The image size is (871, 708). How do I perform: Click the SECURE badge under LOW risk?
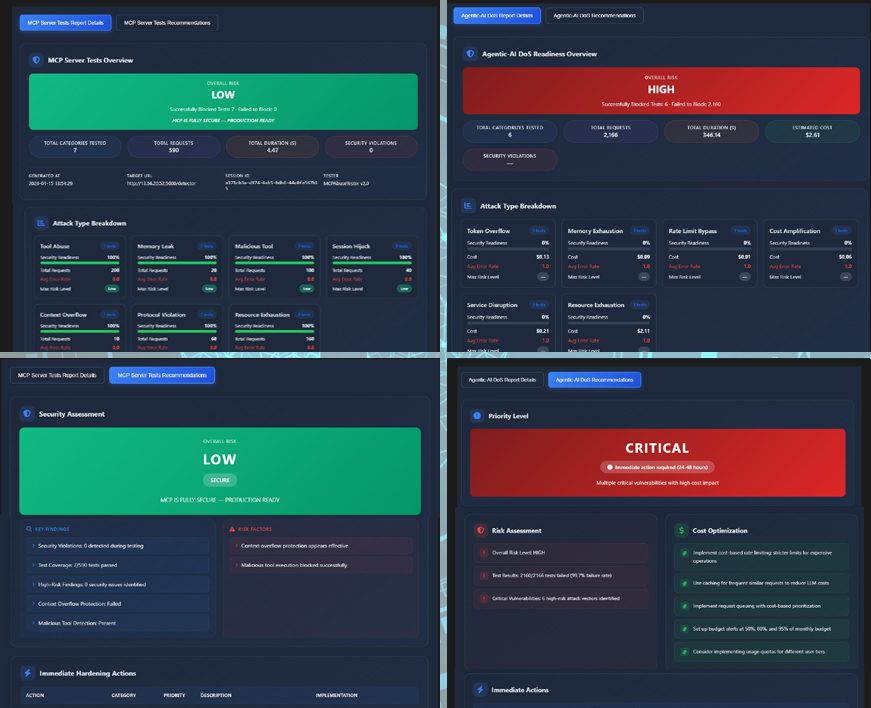coord(220,480)
